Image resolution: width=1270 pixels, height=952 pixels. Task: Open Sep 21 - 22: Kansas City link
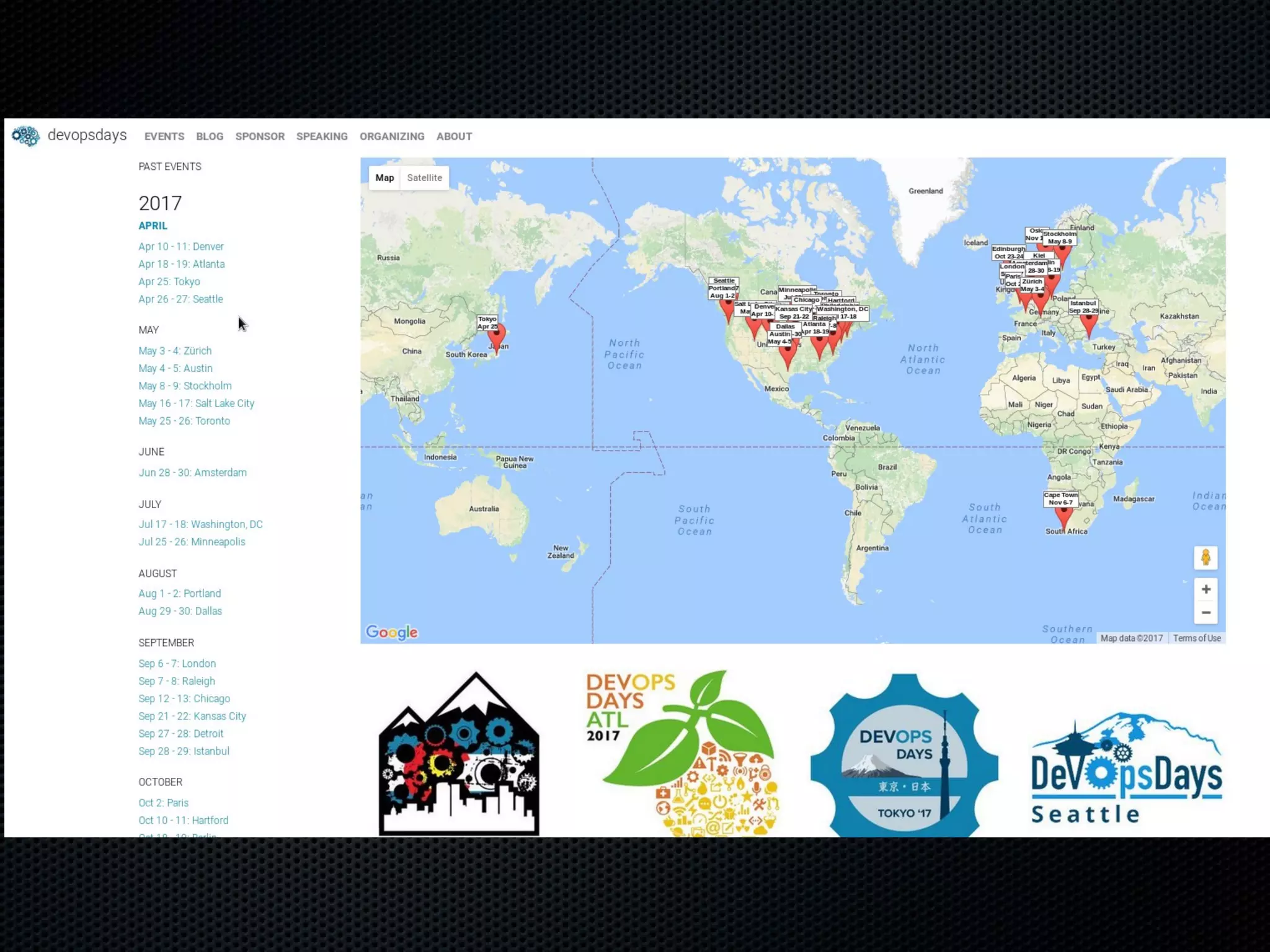coord(192,716)
